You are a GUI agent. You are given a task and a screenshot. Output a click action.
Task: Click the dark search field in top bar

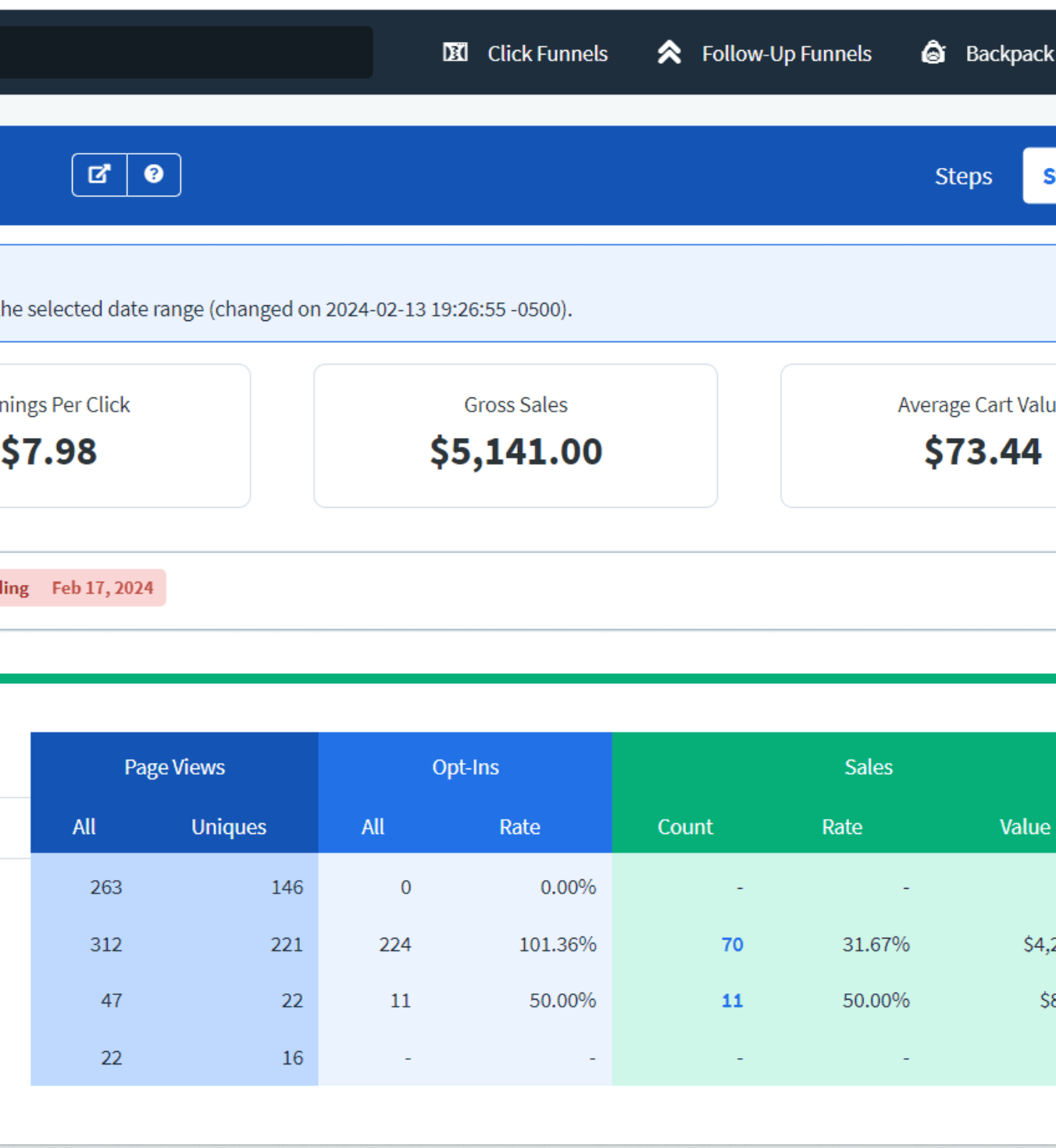pyautogui.click(x=186, y=52)
